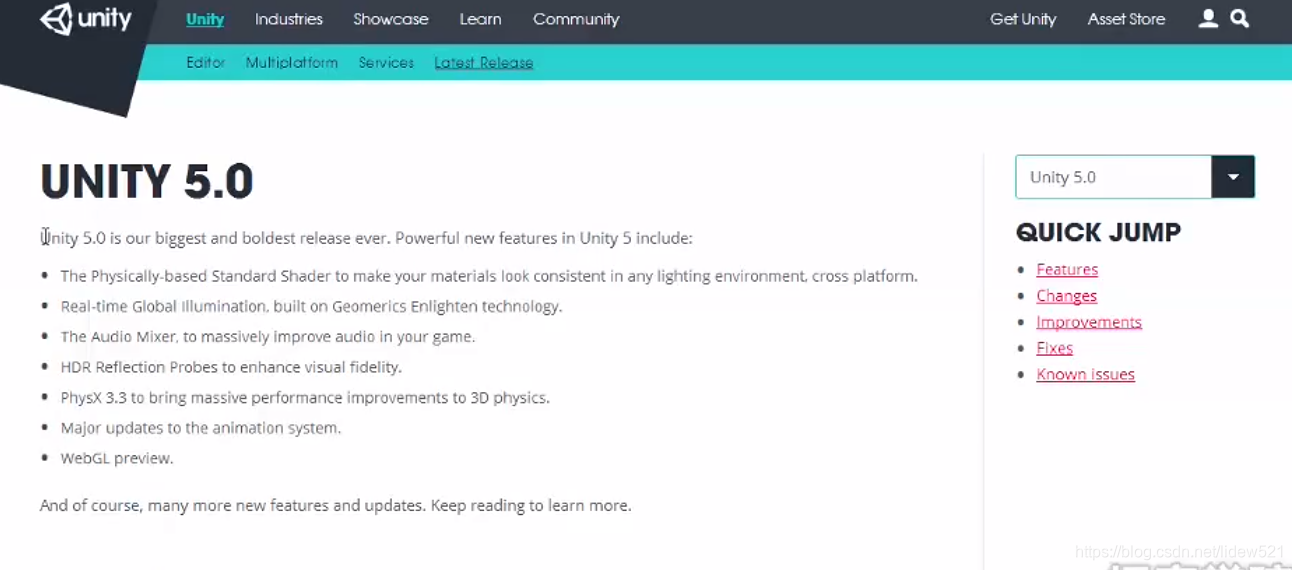This screenshot has width=1292, height=570.
Task: Click the Unity 5.0 version field
Action: tap(1114, 177)
